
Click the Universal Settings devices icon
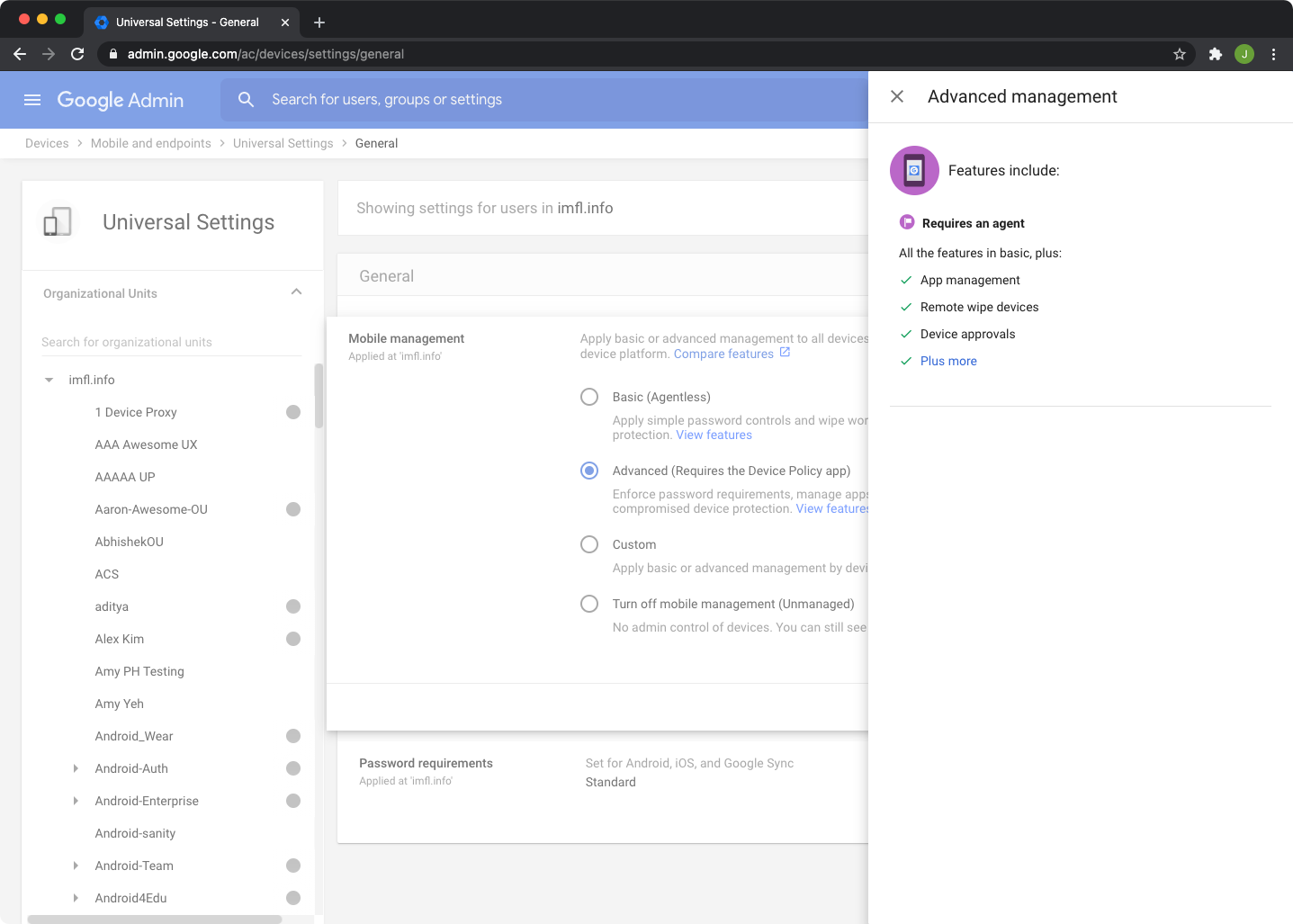[58, 222]
